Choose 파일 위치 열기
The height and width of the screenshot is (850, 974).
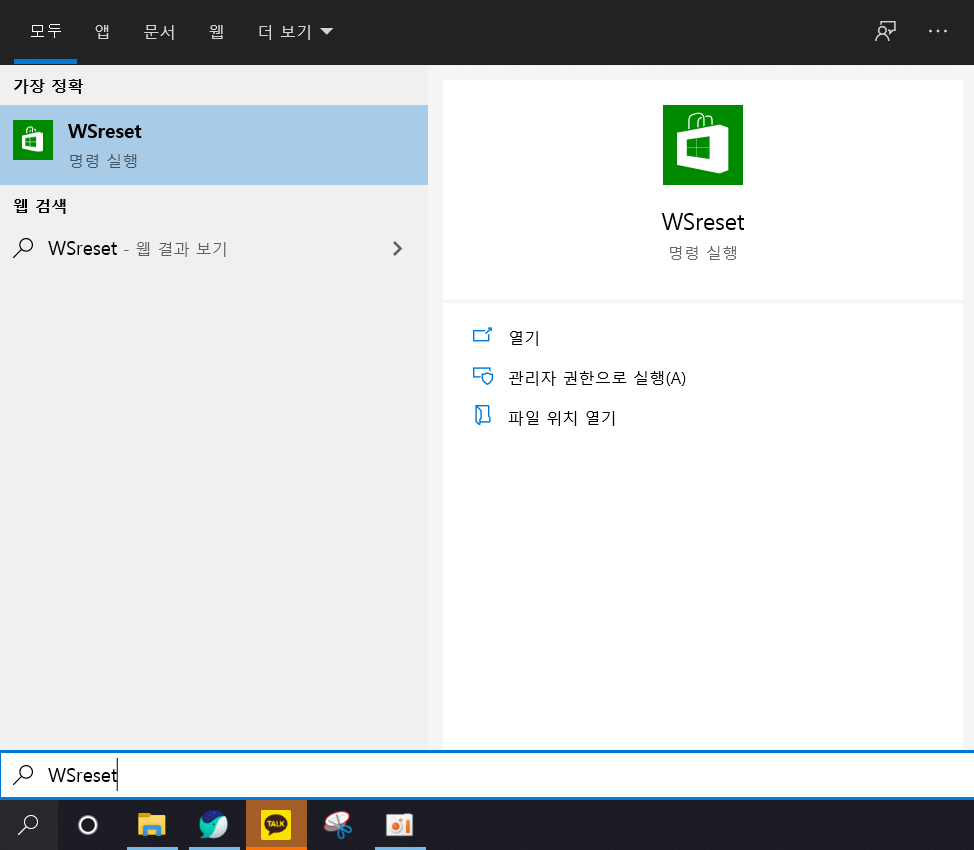562,418
